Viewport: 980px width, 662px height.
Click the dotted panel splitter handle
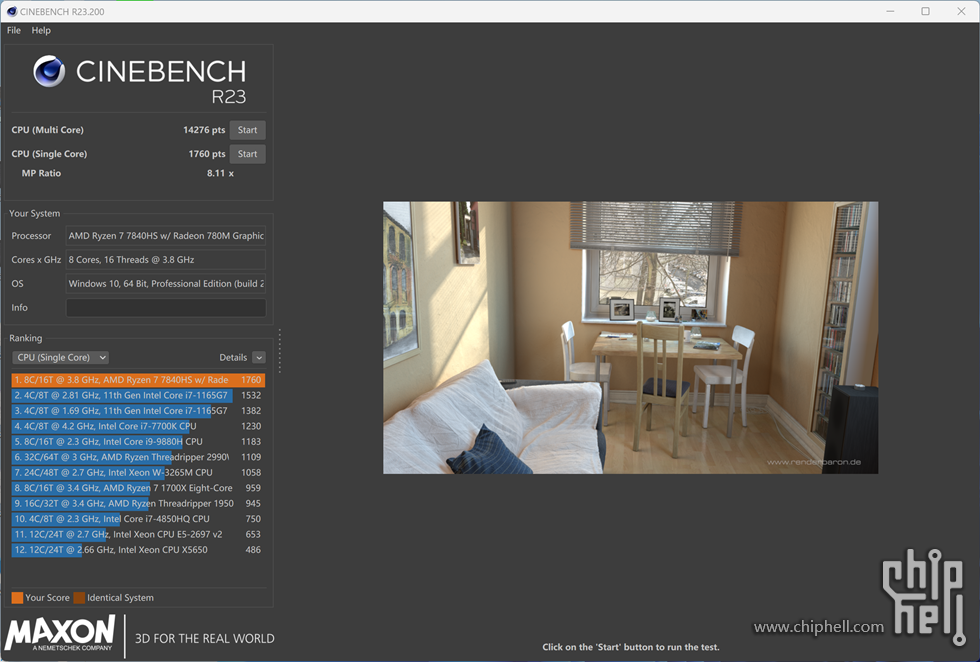279,351
